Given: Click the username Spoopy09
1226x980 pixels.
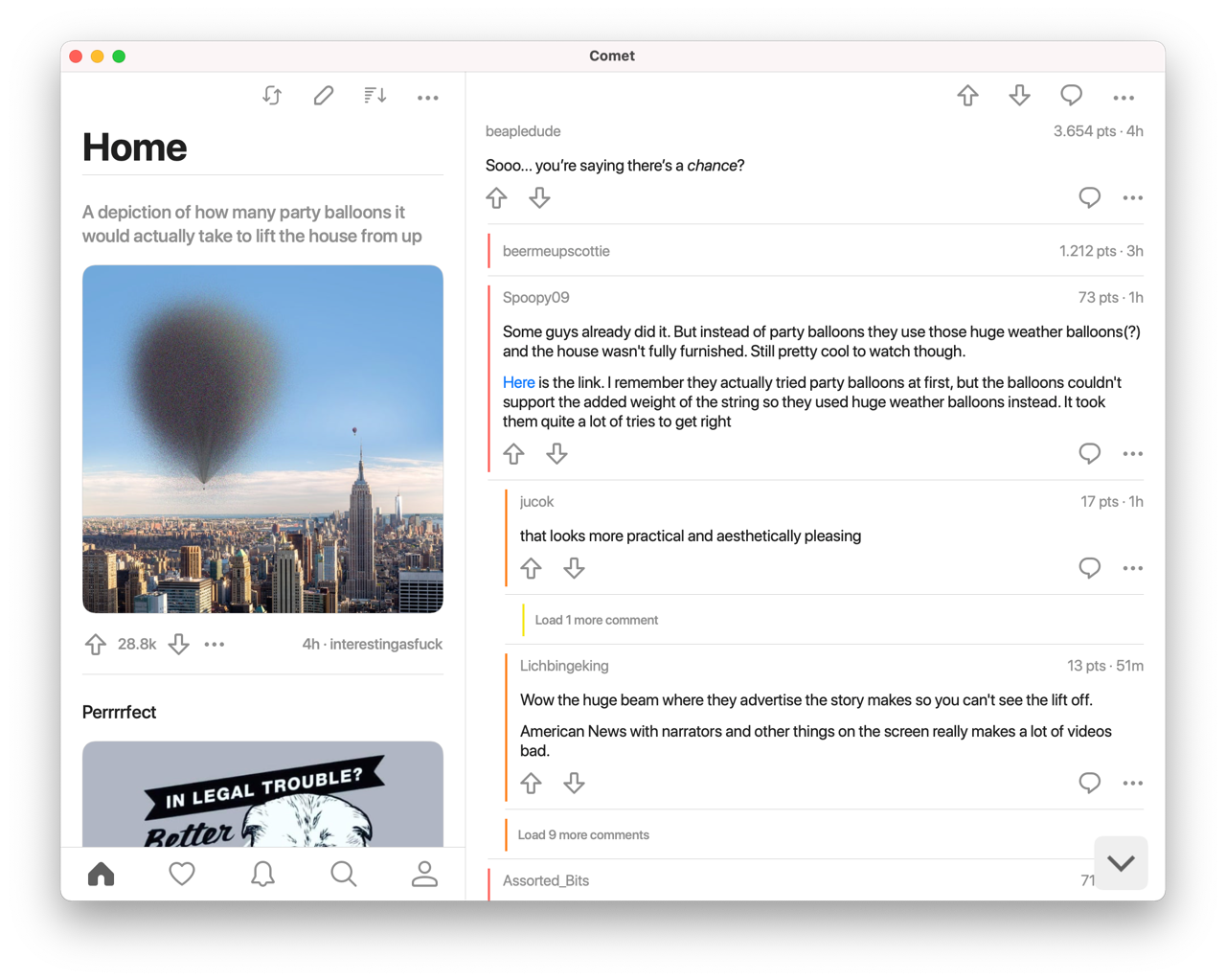Looking at the screenshot, I should (536, 298).
